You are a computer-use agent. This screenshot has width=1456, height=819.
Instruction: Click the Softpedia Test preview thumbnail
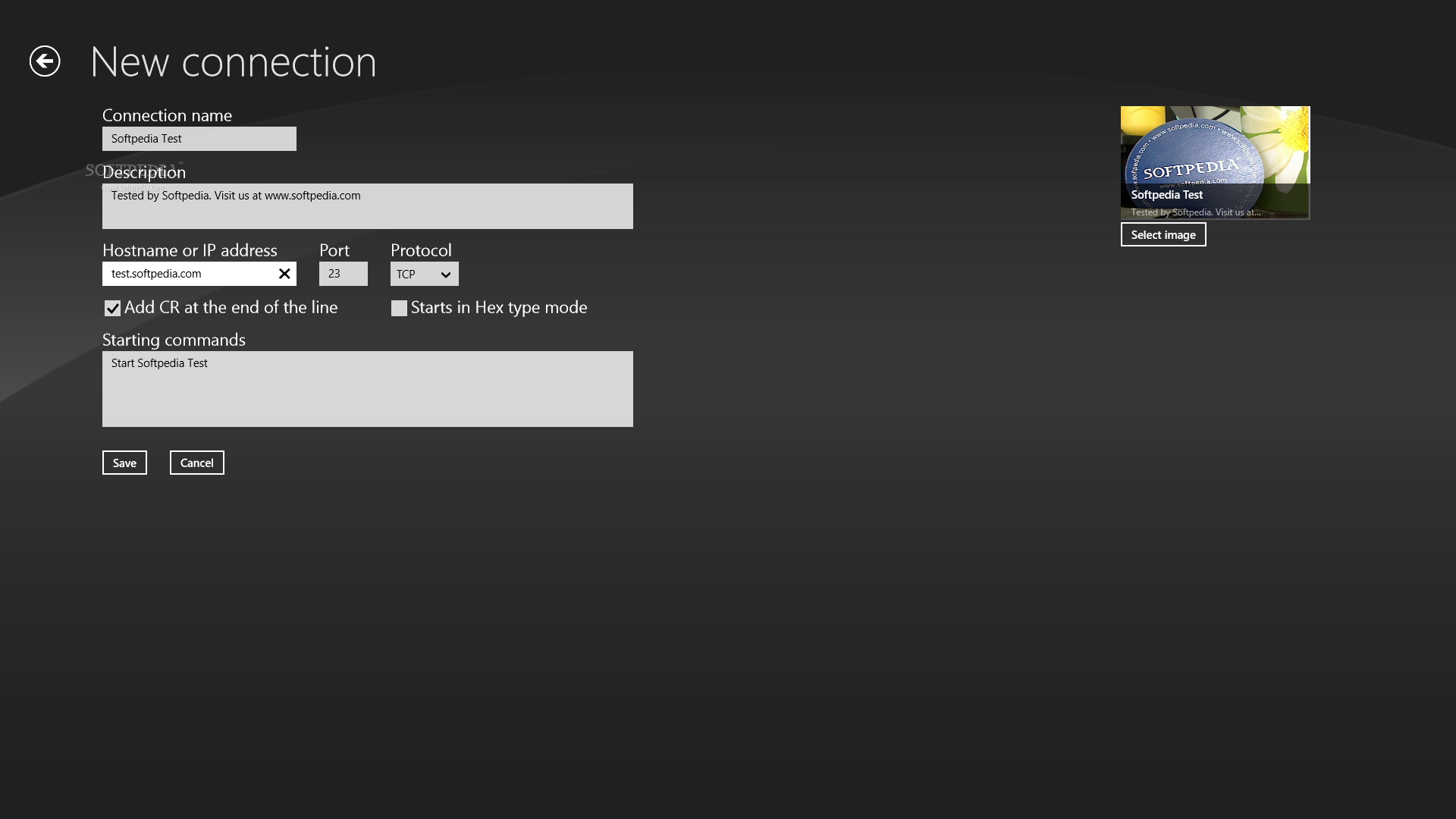1215,163
